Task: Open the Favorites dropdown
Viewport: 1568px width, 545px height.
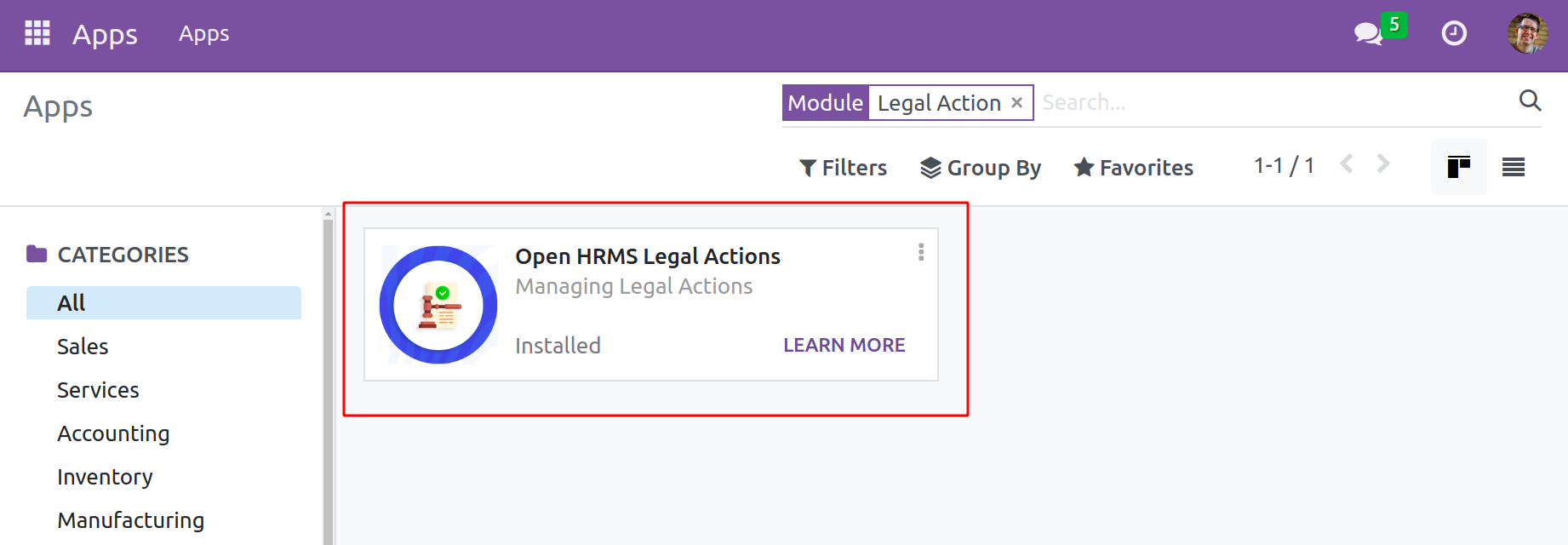Action: click(x=1133, y=168)
